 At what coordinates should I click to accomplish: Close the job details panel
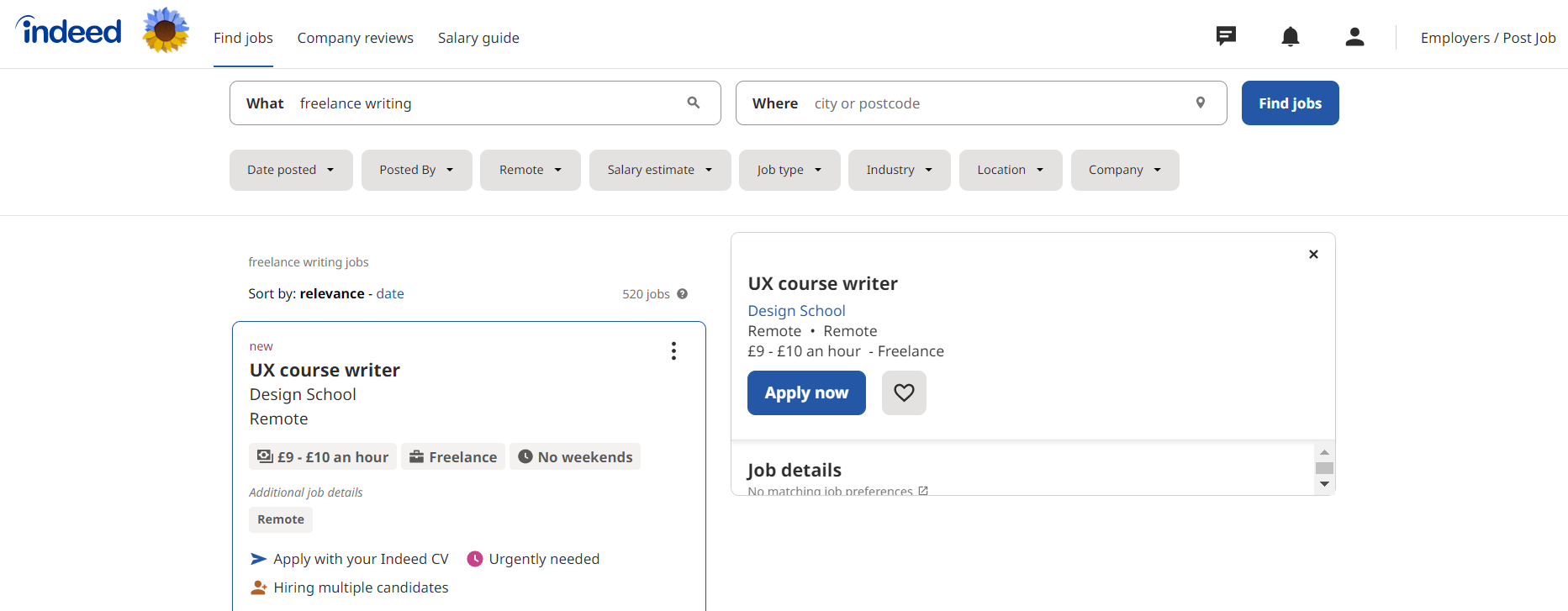(1313, 254)
